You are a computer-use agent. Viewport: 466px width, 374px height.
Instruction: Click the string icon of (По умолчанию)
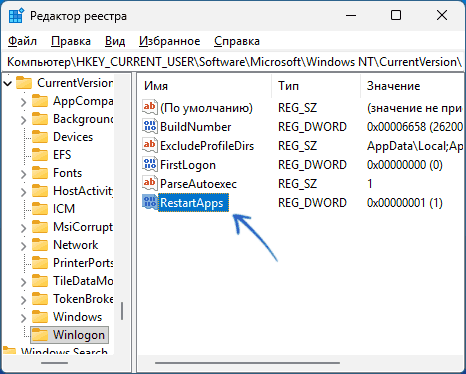149,107
